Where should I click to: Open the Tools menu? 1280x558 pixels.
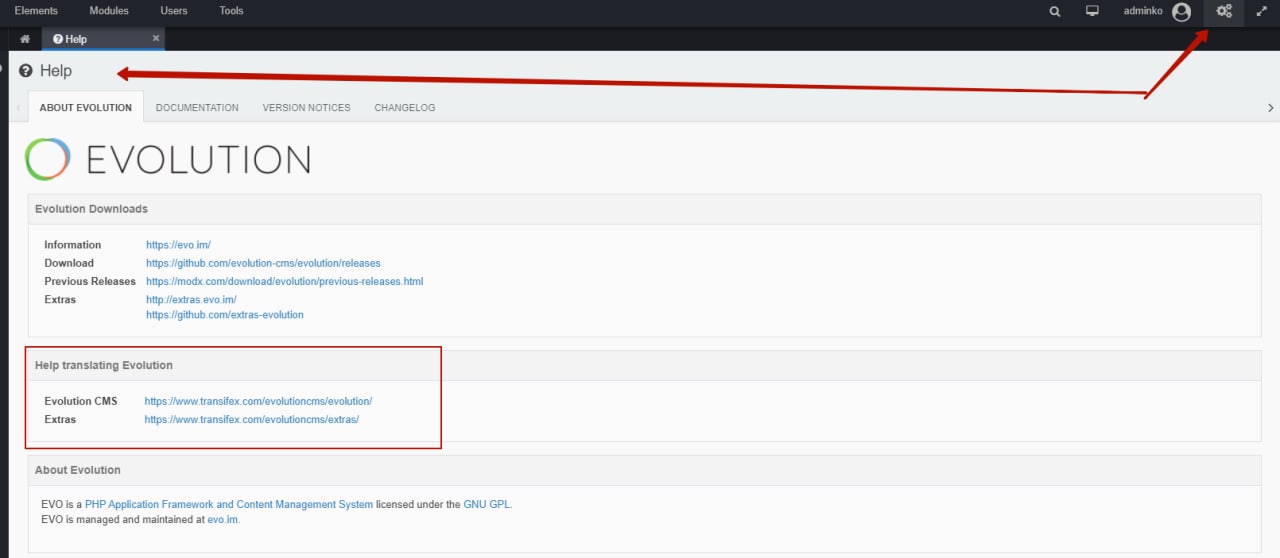(x=231, y=11)
